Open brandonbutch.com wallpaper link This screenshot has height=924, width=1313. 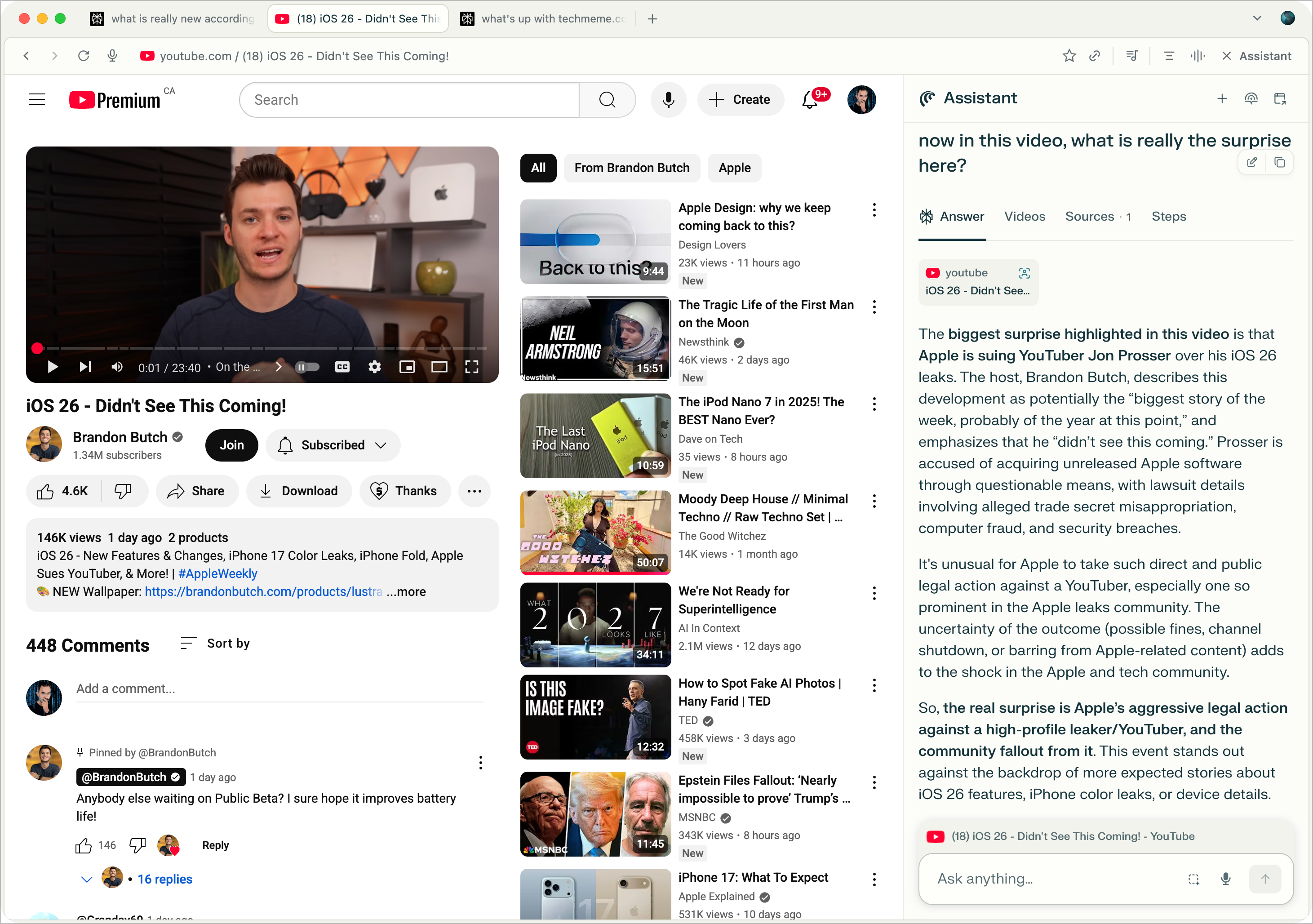[264, 591]
